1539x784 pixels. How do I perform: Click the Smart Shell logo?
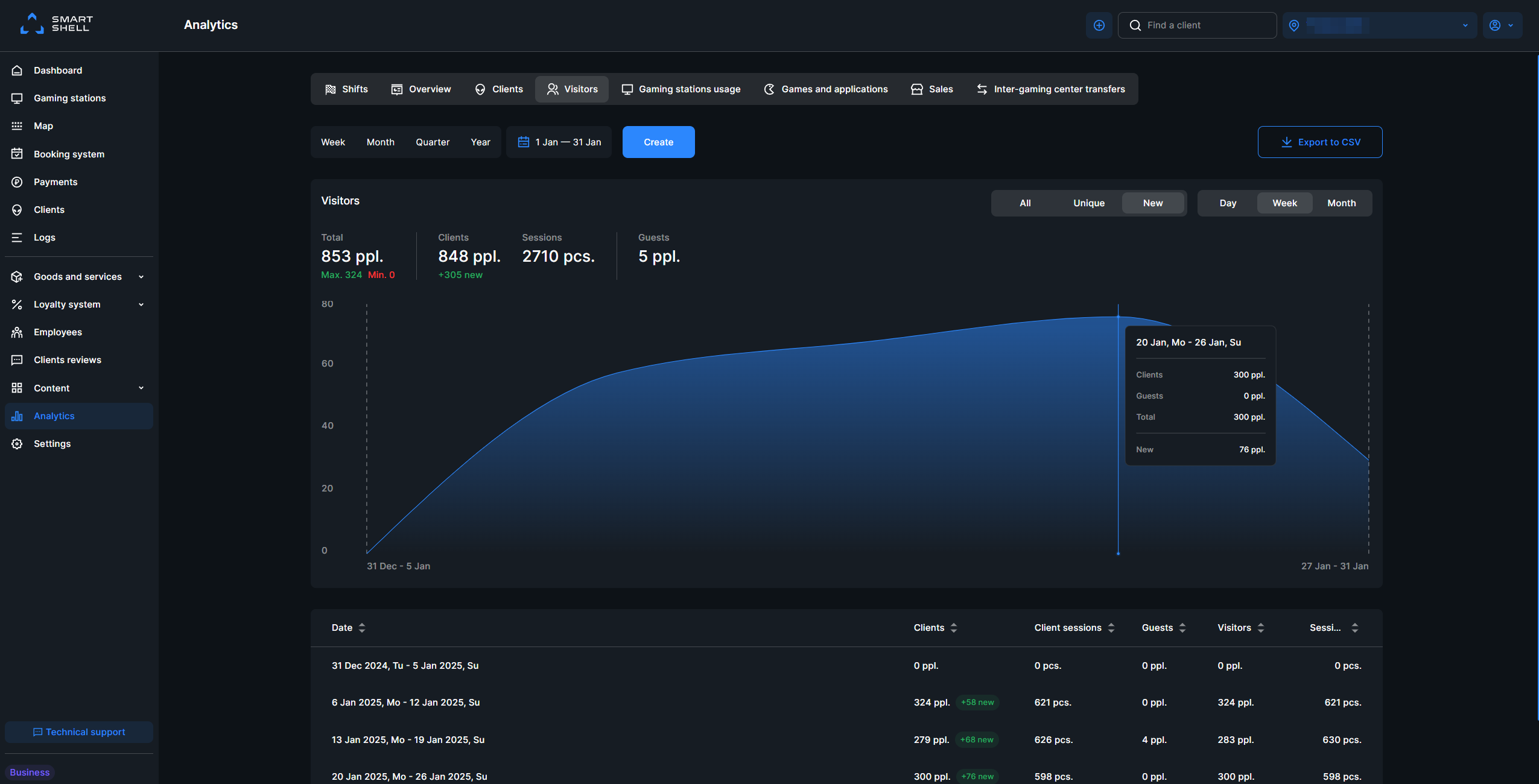pyautogui.click(x=56, y=24)
